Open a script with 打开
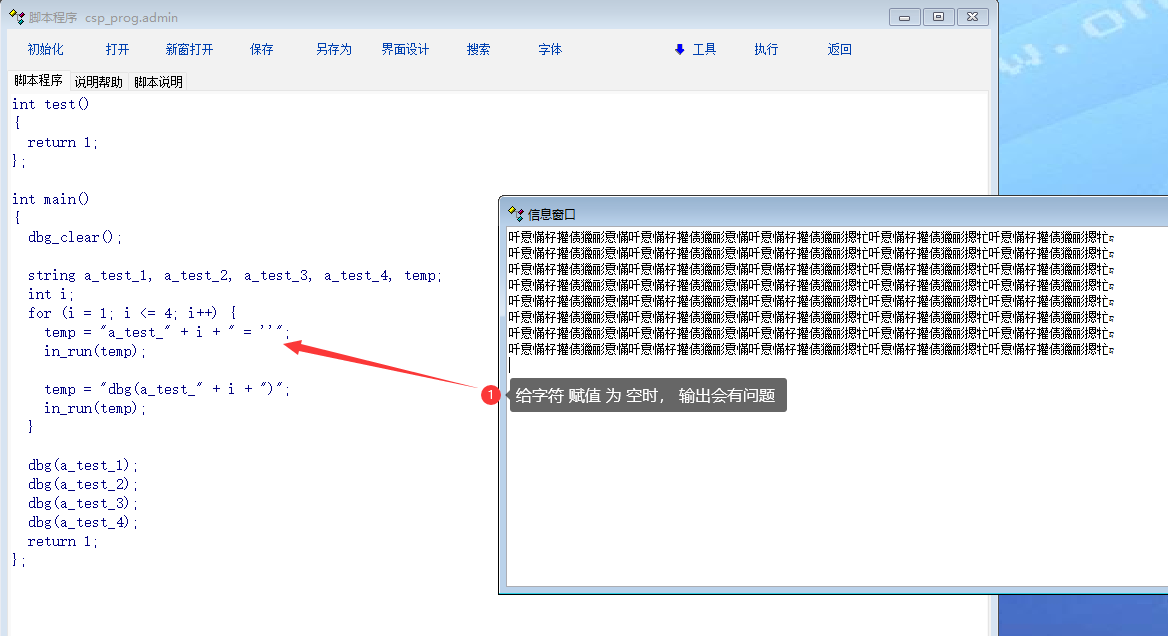 tap(117, 50)
